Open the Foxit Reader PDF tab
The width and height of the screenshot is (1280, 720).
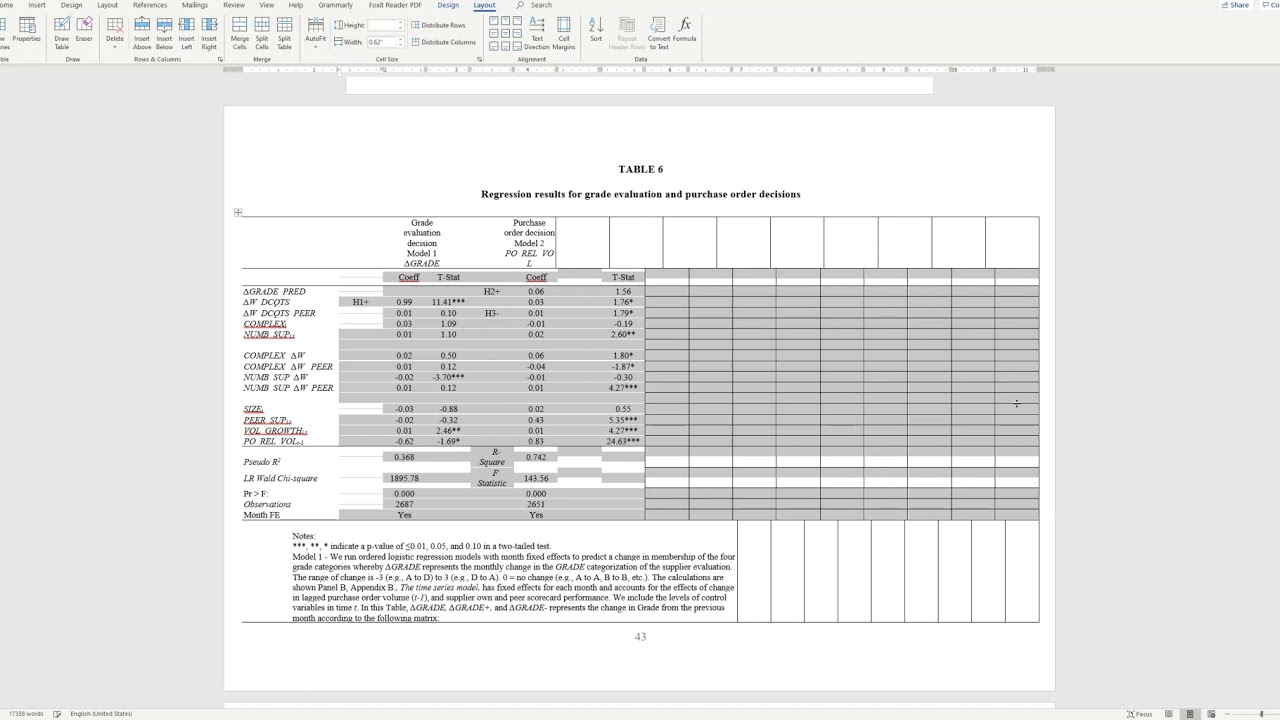click(x=395, y=5)
